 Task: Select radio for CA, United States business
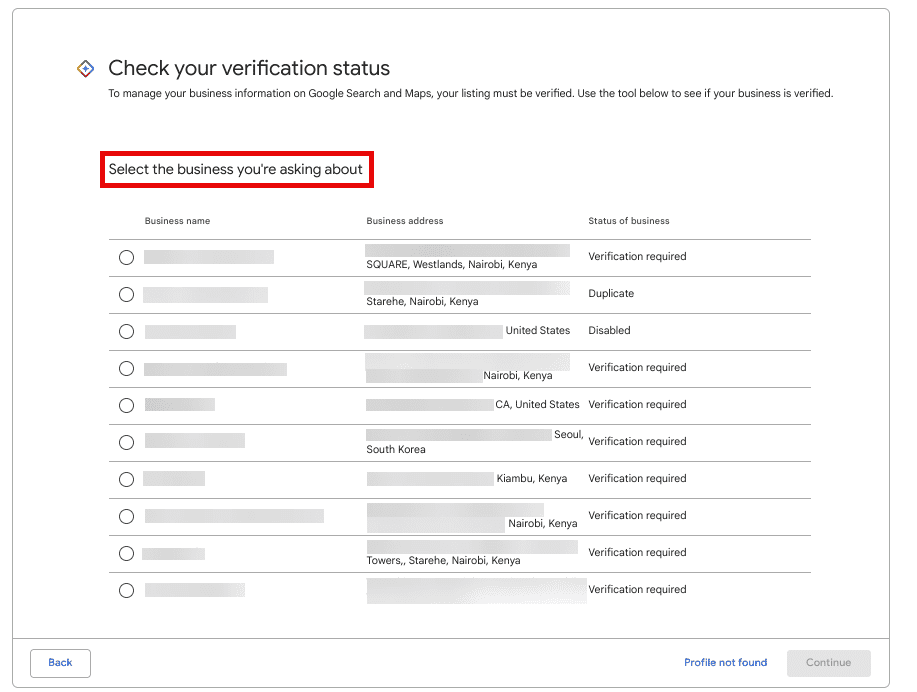click(x=126, y=405)
